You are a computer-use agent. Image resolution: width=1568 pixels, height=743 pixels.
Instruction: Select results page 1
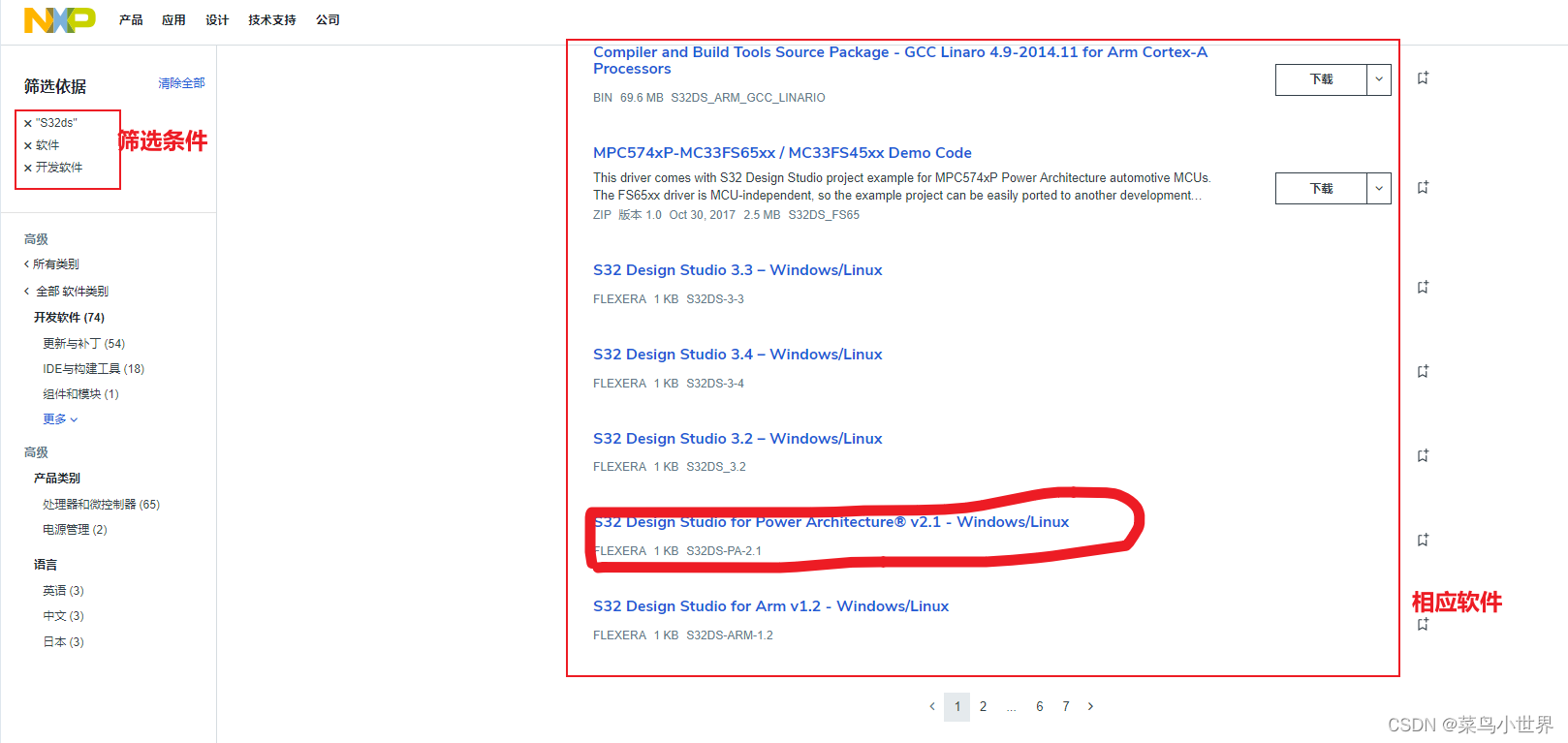coord(957,706)
